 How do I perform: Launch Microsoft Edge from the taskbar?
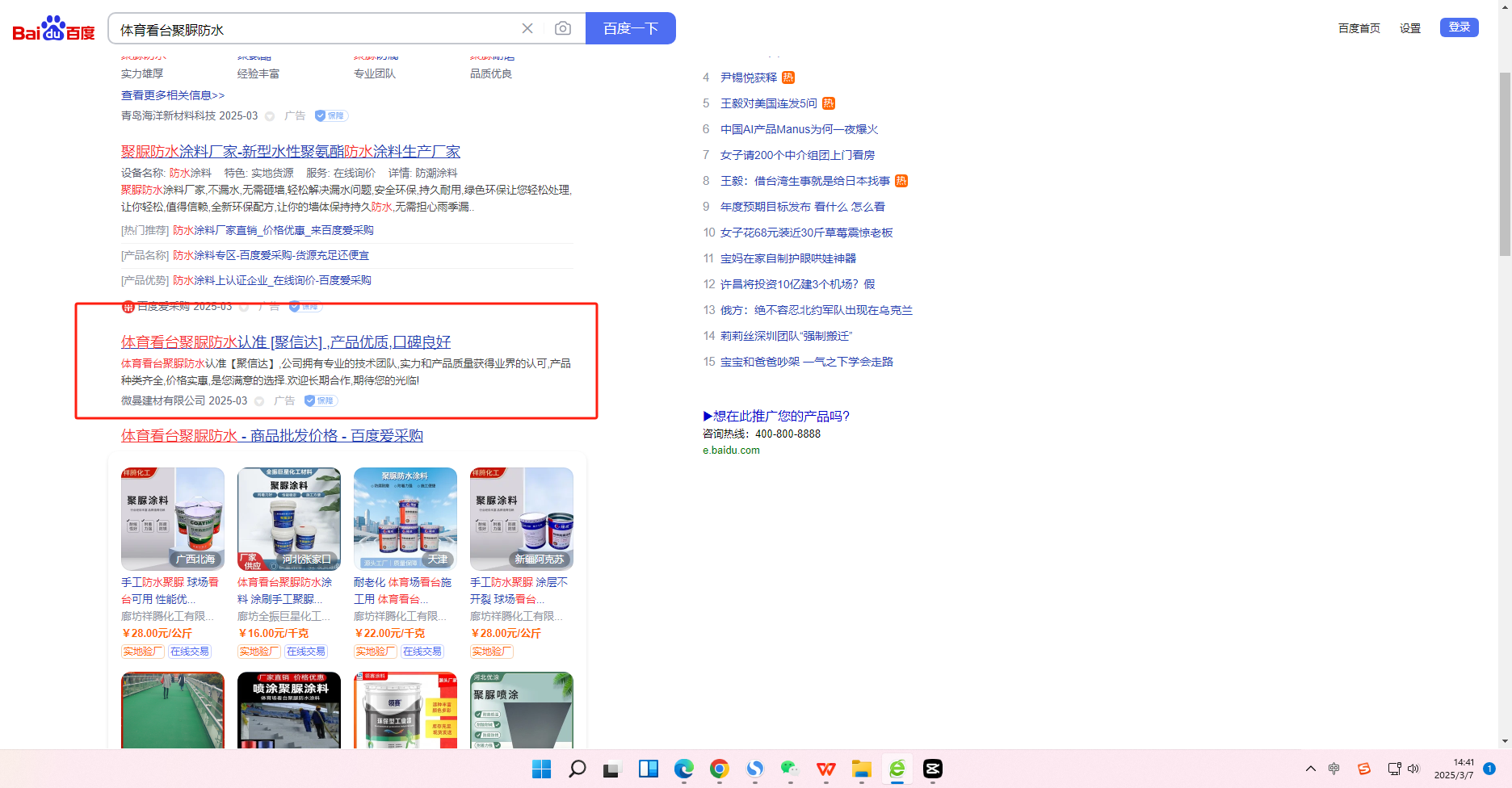684,769
